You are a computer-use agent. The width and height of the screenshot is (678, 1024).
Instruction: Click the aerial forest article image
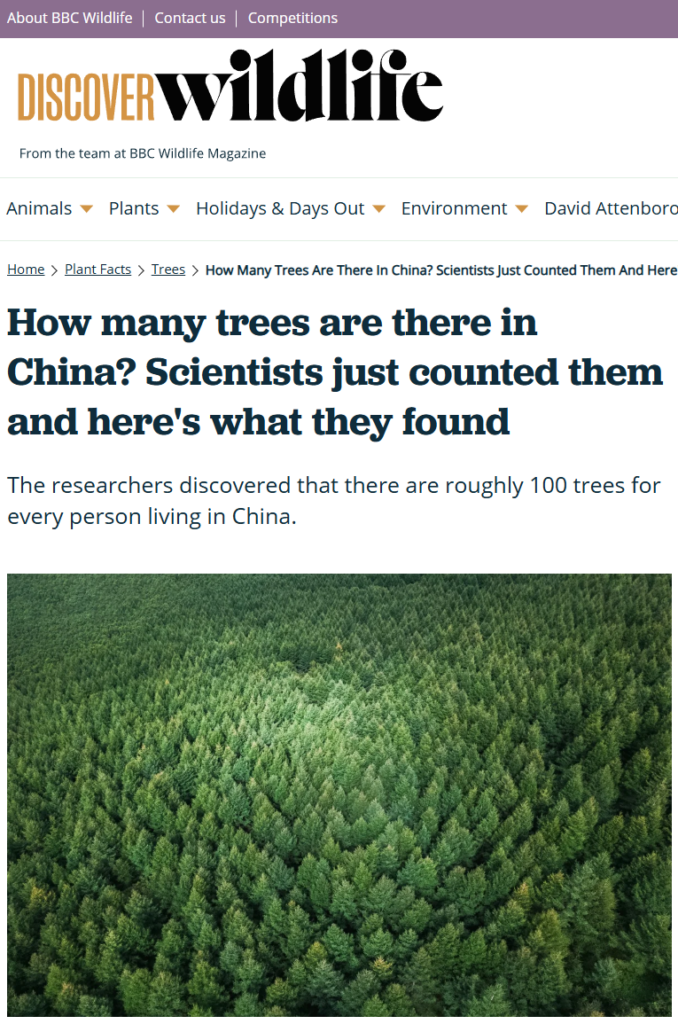[x=339, y=794]
